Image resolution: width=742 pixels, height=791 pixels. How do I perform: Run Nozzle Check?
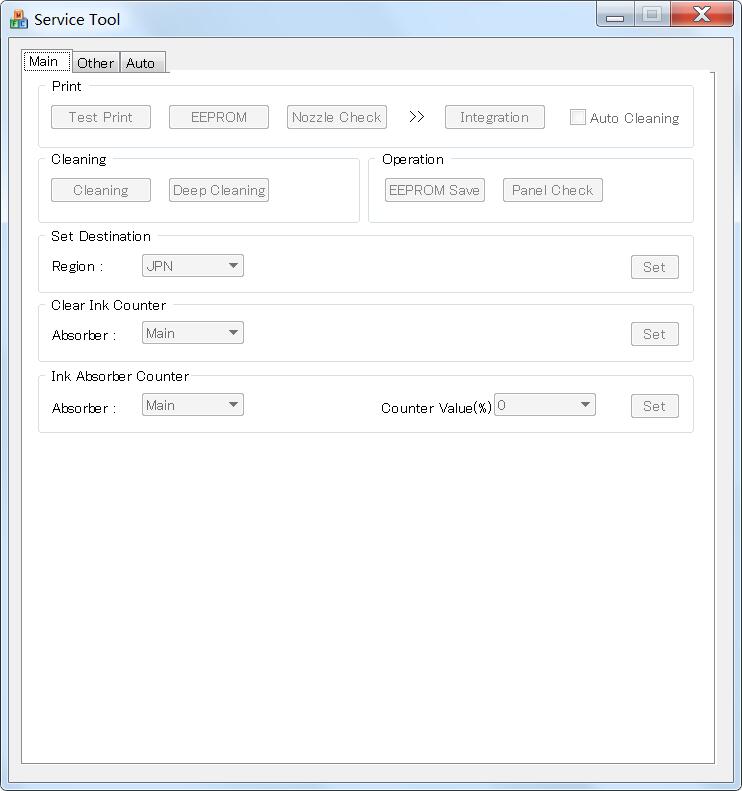point(337,117)
